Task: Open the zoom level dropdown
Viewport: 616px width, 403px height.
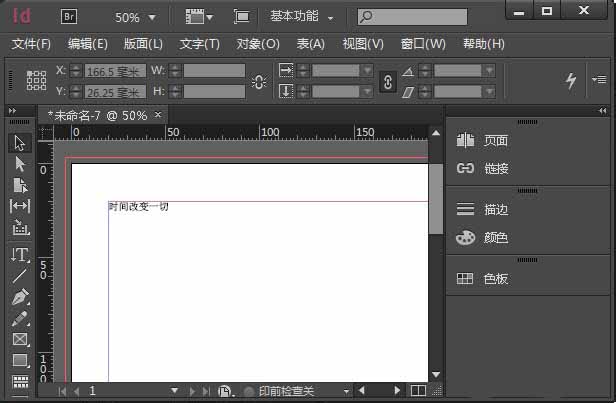Action: (x=152, y=17)
